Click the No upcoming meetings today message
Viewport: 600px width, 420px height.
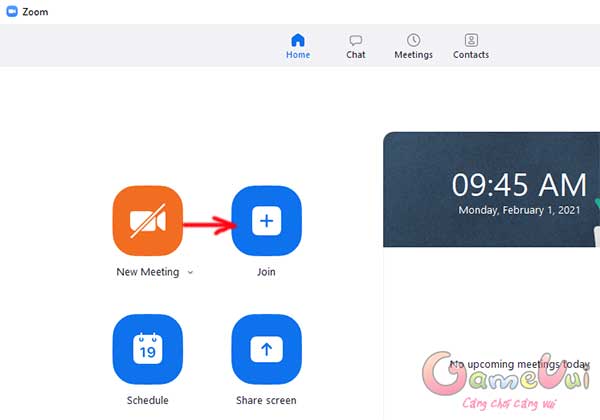point(520,364)
